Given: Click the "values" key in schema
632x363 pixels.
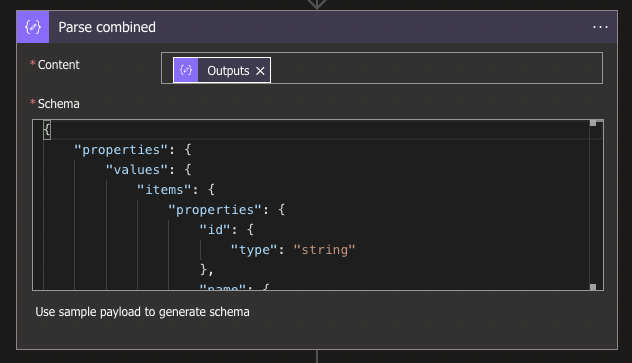Looking at the screenshot, I should click(137, 170).
